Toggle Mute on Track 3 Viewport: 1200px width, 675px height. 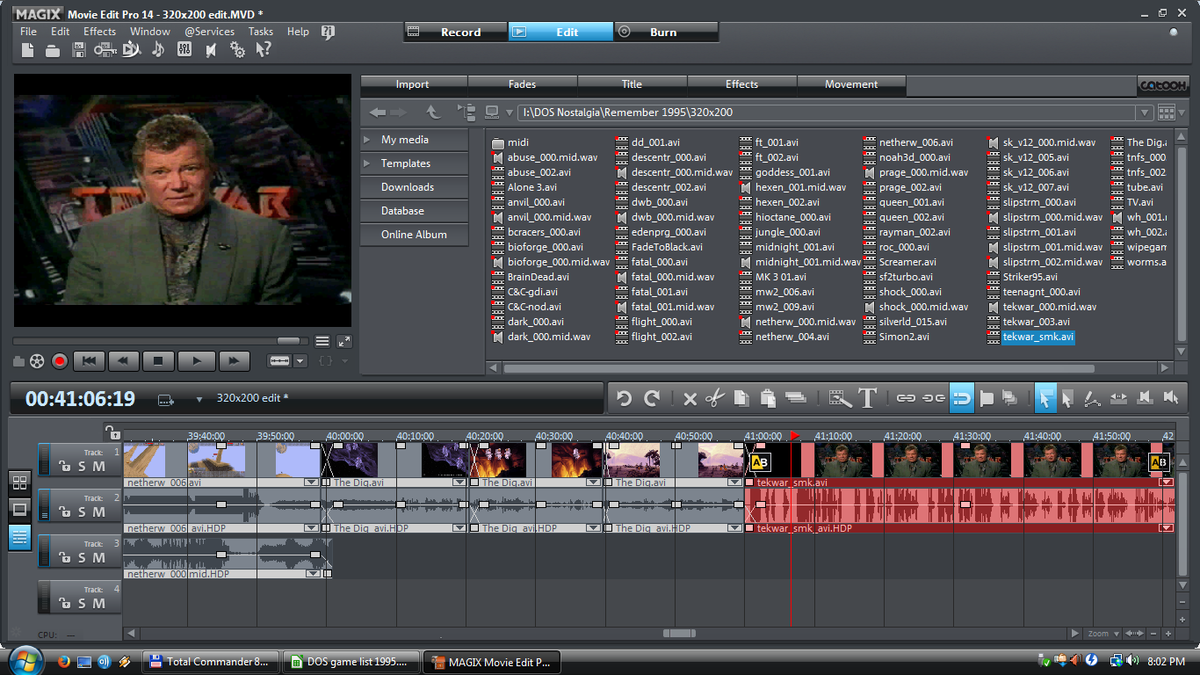coord(99,558)
